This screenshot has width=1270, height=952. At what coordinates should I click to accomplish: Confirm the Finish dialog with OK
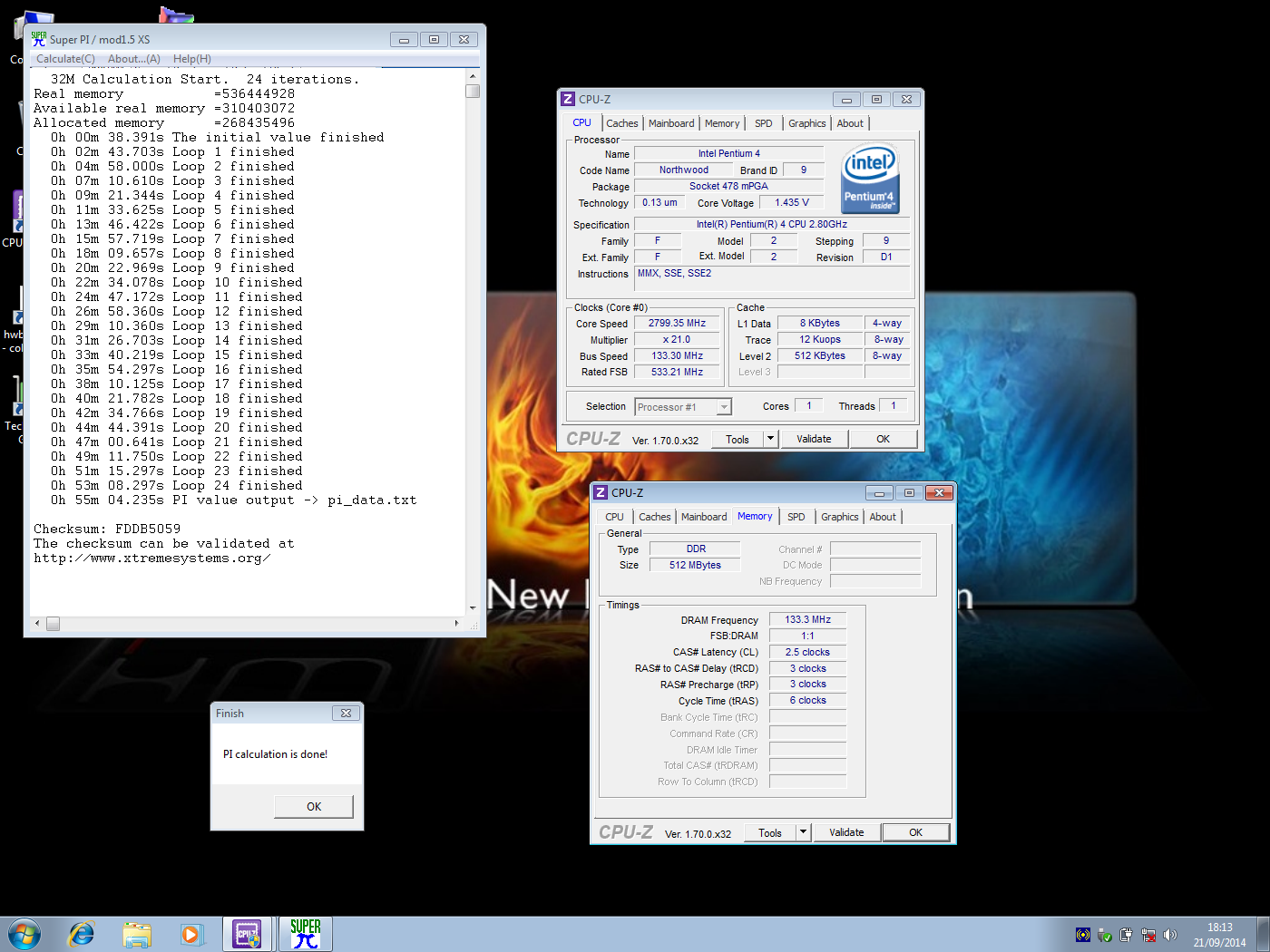pos(314,807)
